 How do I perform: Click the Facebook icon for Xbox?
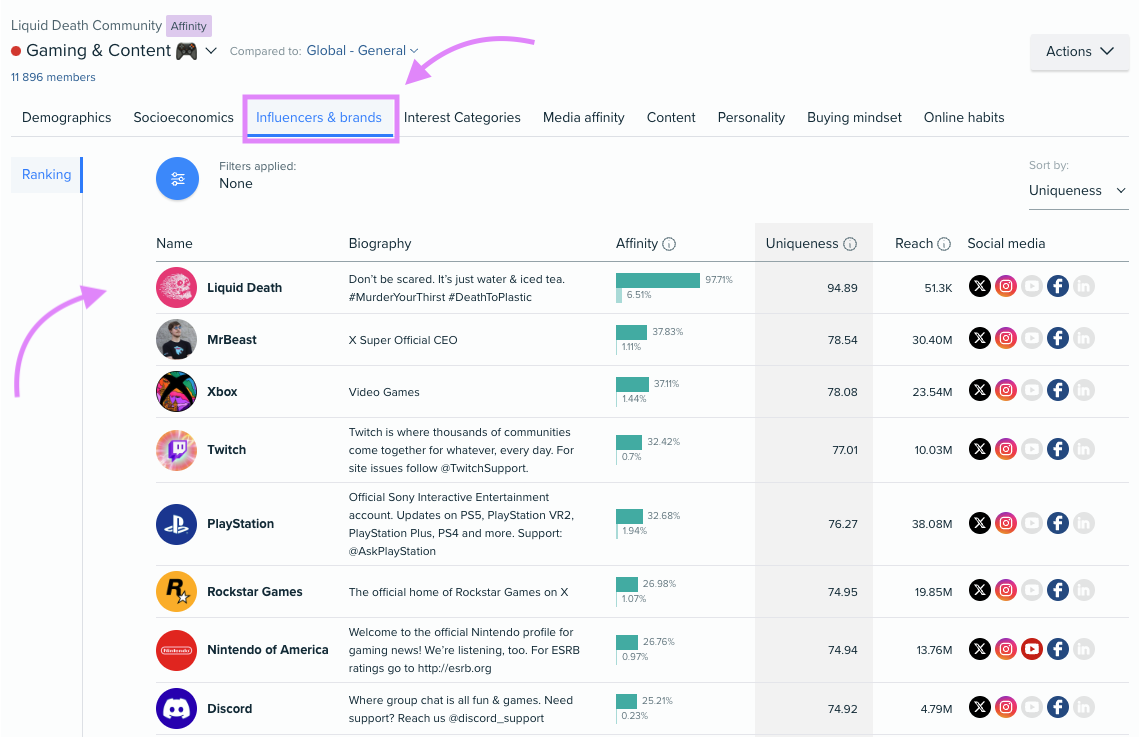click(x=1058, y=391)
